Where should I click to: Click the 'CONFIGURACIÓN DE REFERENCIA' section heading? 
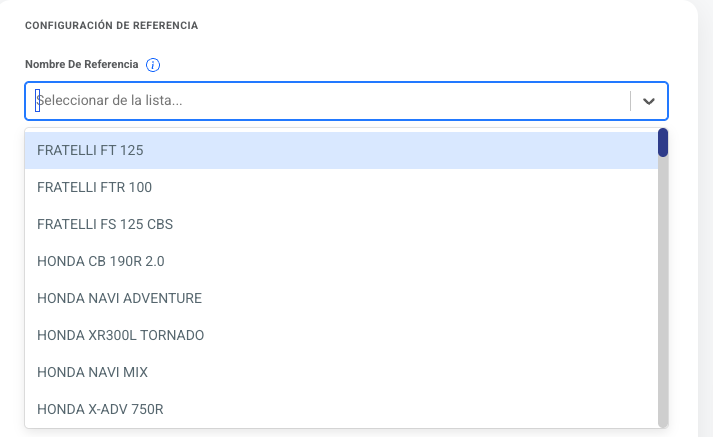pos(111,25)
